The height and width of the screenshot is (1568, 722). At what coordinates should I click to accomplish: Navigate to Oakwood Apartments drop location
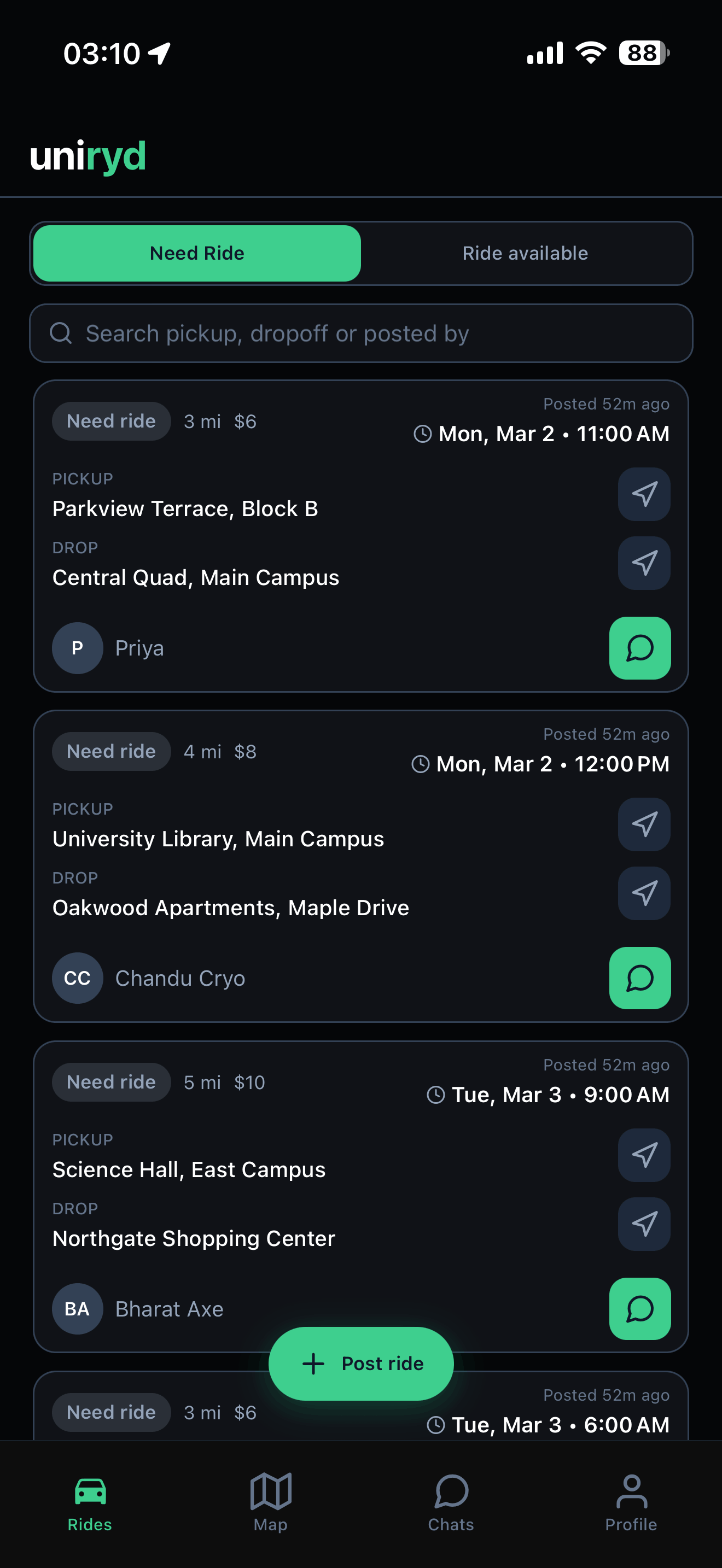(x=643, y=893)
